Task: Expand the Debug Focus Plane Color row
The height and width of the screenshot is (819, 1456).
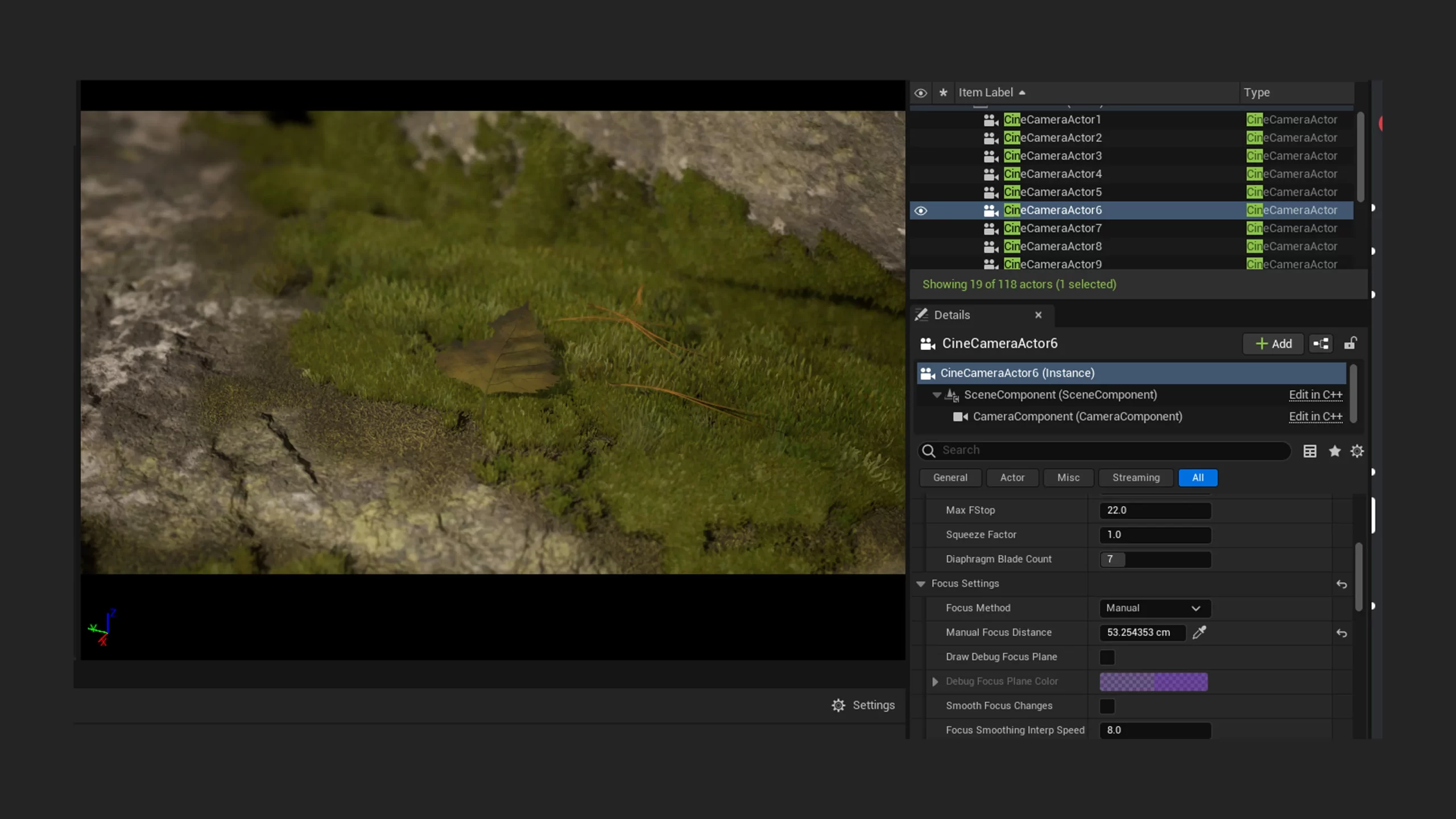Action: click(935, 681)
